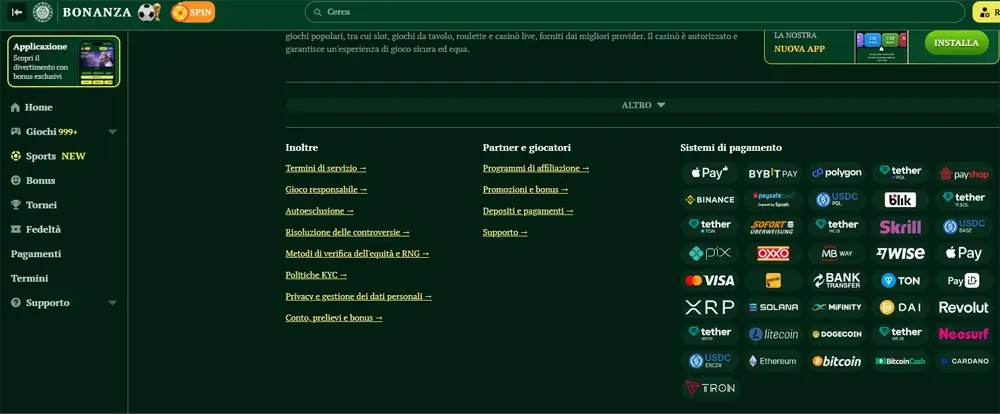The height and width of the screenshot is (414, 1000).
Task: Click the Bonanza logo emblem
Action: coord(43,12)
